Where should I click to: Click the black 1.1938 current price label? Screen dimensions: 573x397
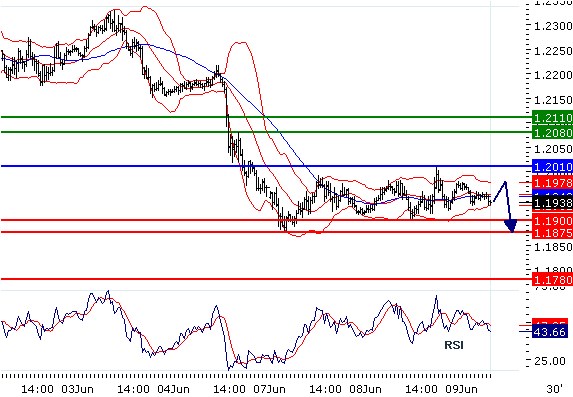pyautogui.click(x=553, y=203)
